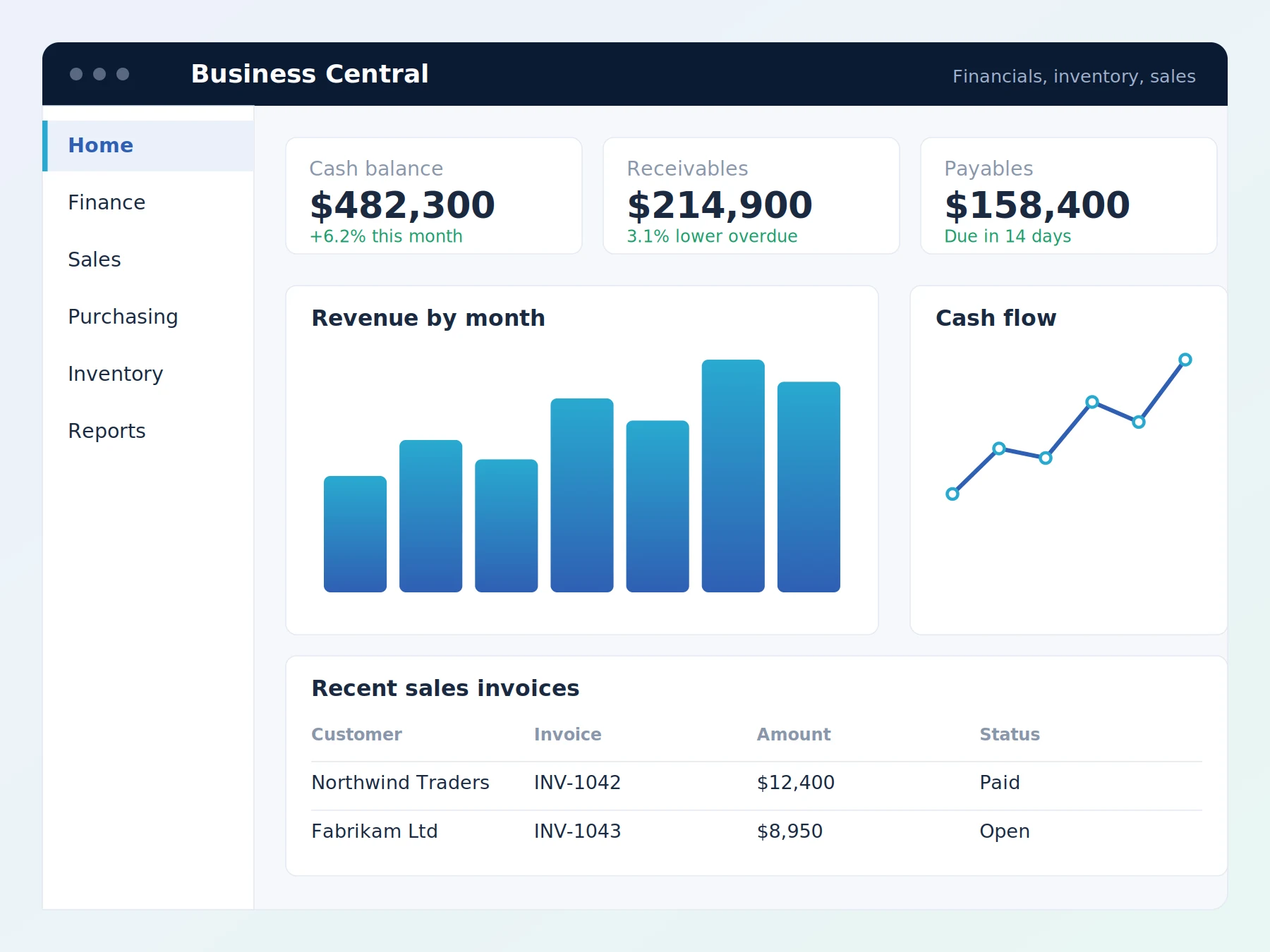Click the Paid status cell

(x=1000, y=783)
